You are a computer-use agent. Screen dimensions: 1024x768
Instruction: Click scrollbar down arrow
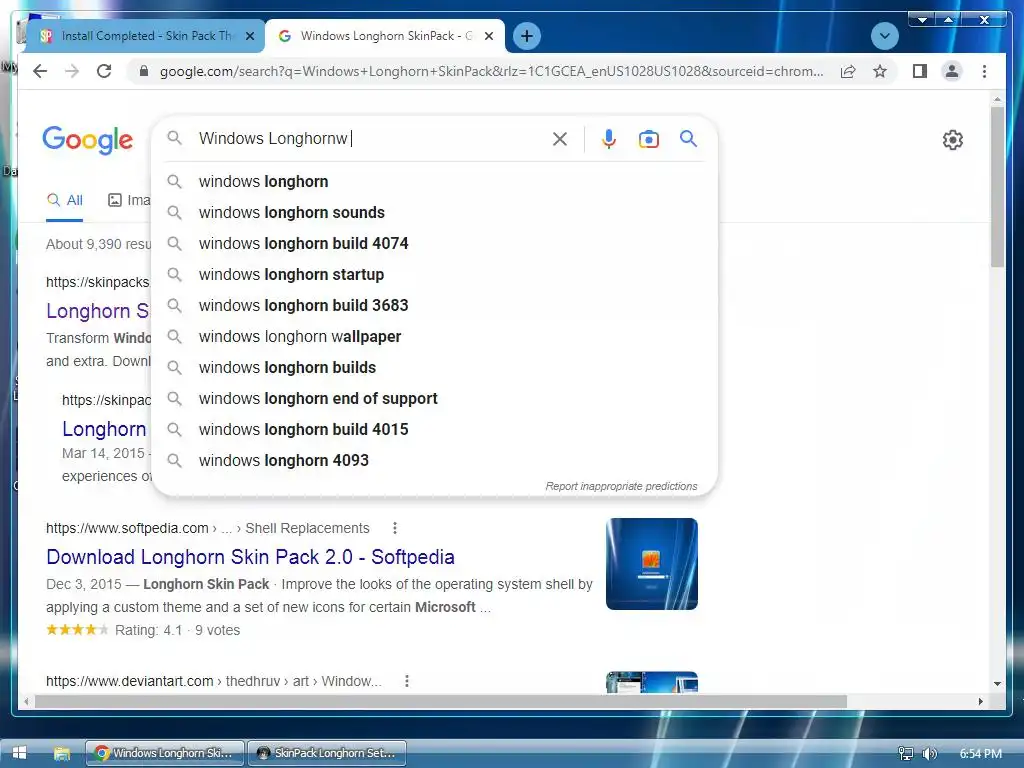coord(997,684)
